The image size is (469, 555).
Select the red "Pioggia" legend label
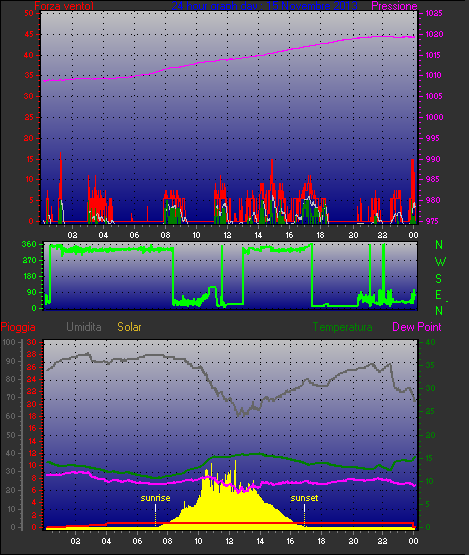[18, 327]
